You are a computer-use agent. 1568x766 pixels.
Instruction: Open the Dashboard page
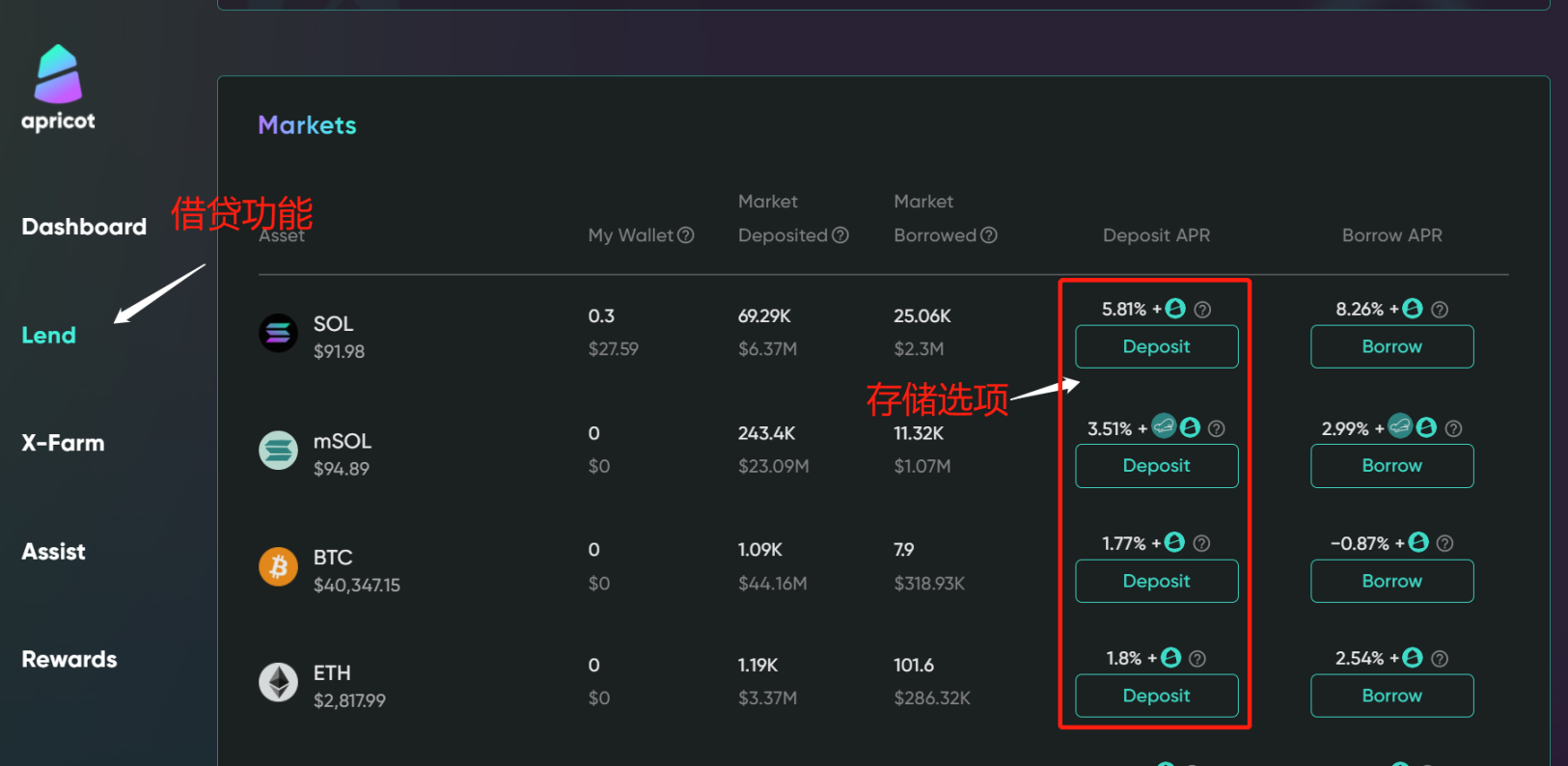tap(84, 227)
